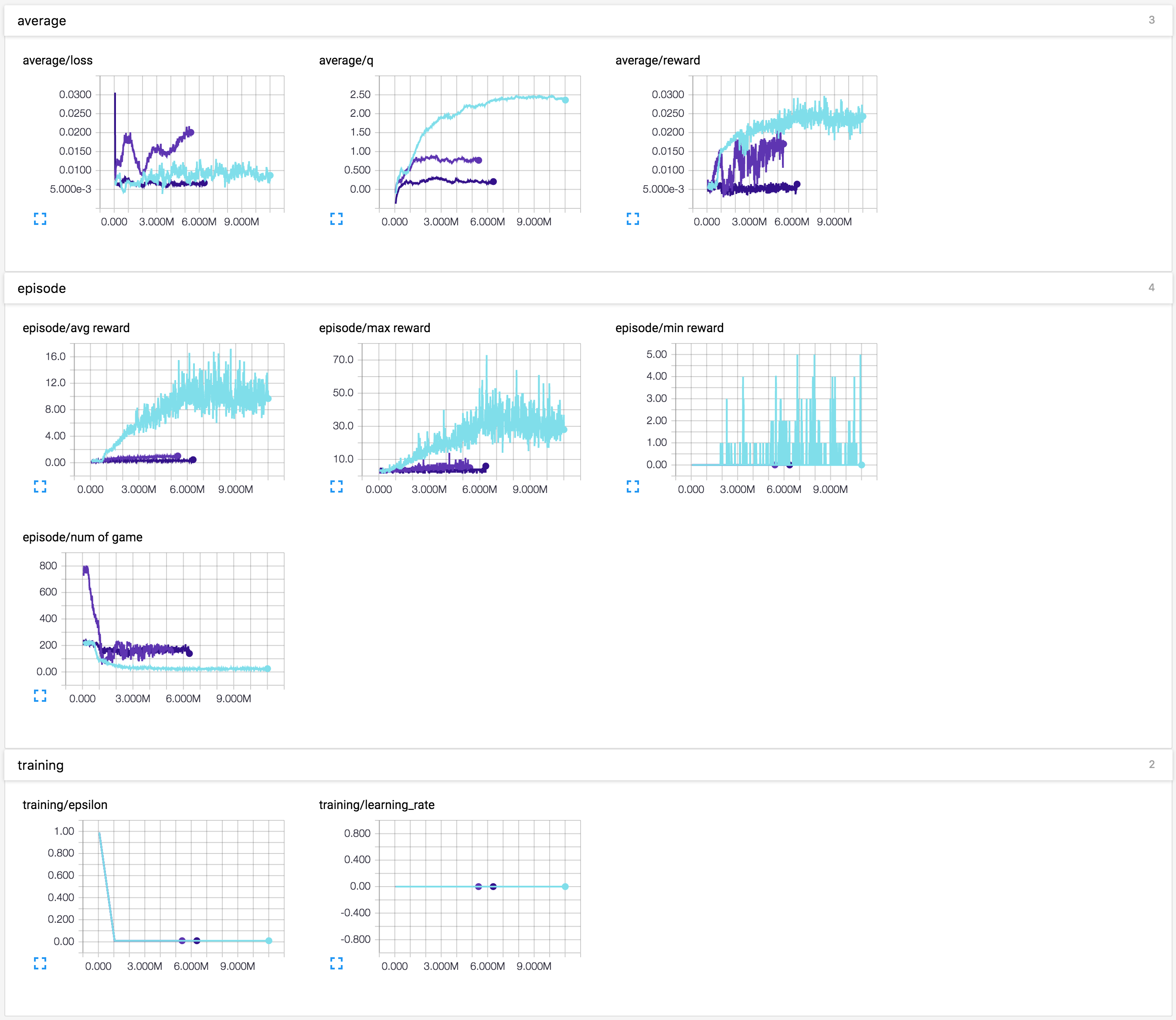Expand the episode/avg reward chart
1176x1020 pixels.
click(40, 486)
